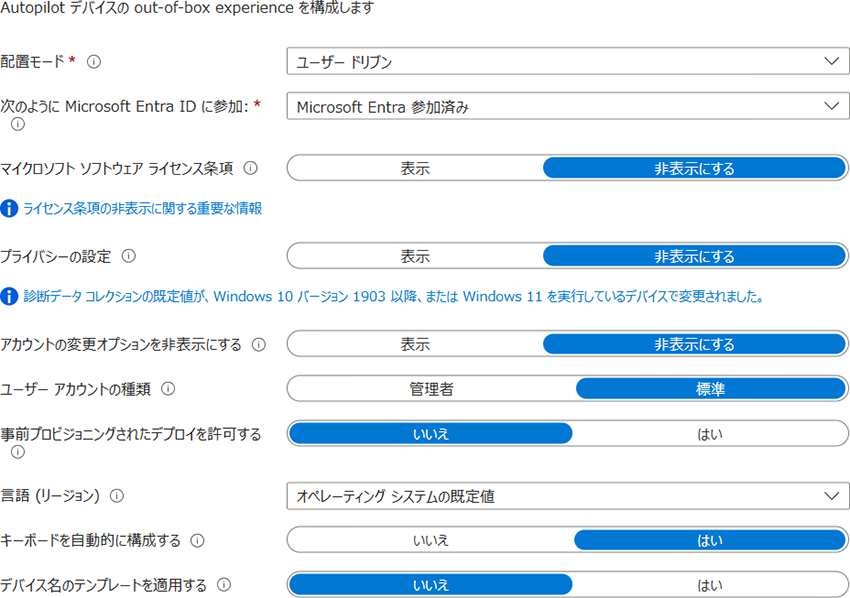This screenshot has height=598, width=850.
Task: Click the info icon beside アカウントの変更オプション
Action: coord(259,344)
